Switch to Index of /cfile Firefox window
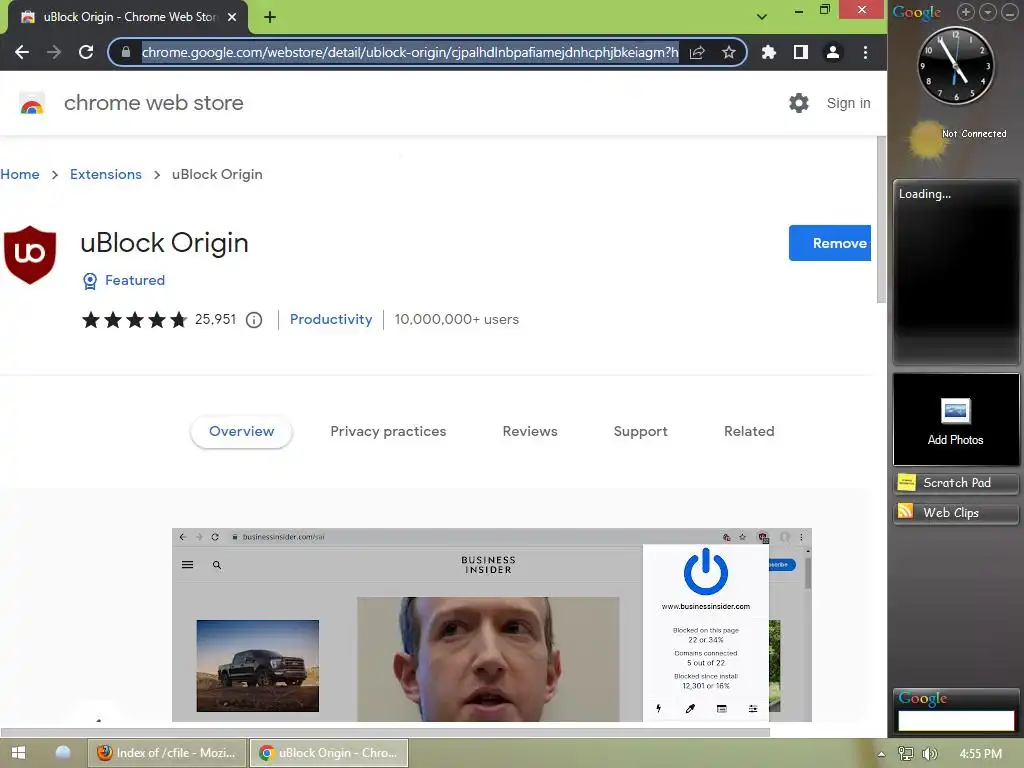This screenshot has height=768, width=1024. 167,753
